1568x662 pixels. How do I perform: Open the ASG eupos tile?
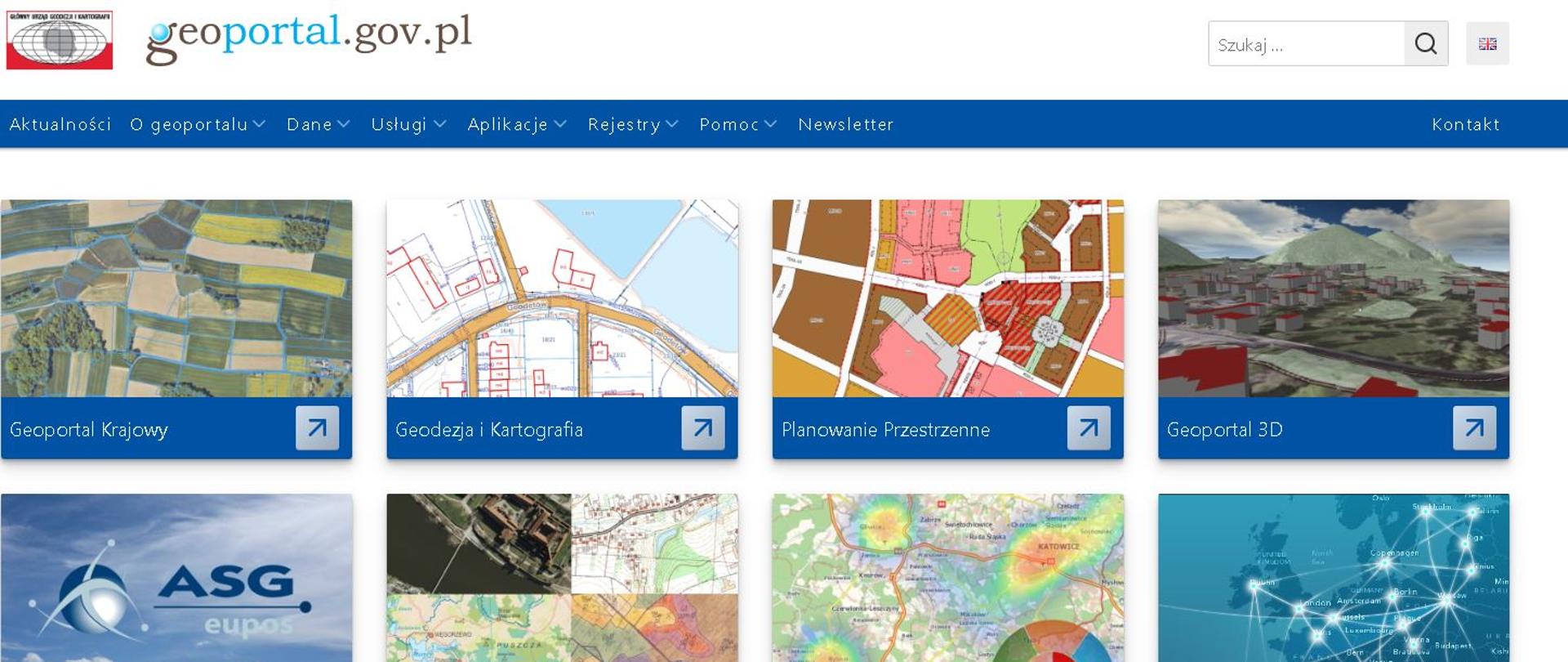(x=176, y=578)
